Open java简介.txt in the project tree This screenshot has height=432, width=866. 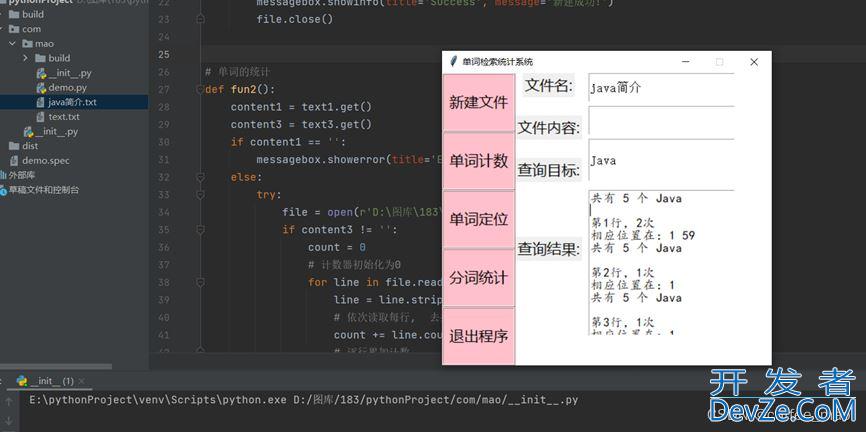(x=72, y=102)
